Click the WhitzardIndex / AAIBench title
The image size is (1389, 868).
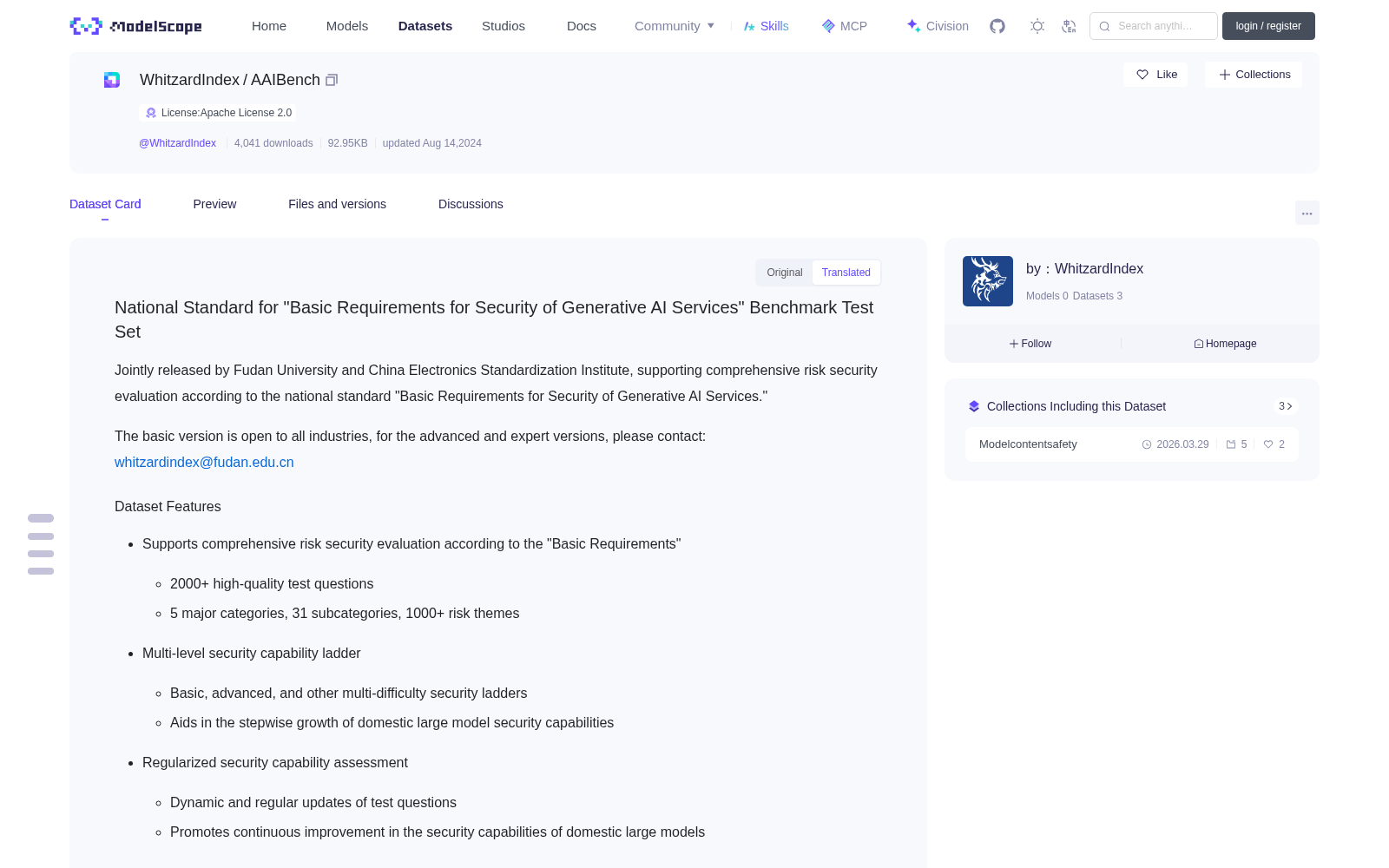click(230, 80)
